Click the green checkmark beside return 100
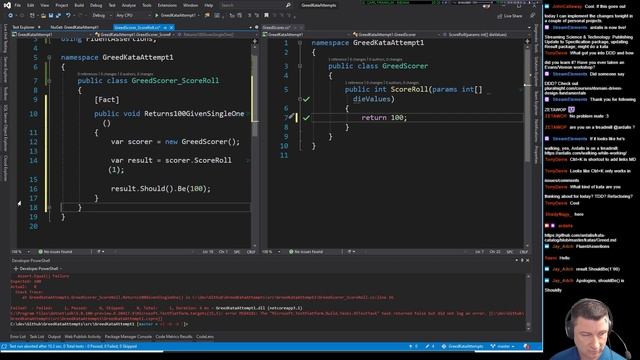This screenshot has height=360, width=640. point(307,118)
